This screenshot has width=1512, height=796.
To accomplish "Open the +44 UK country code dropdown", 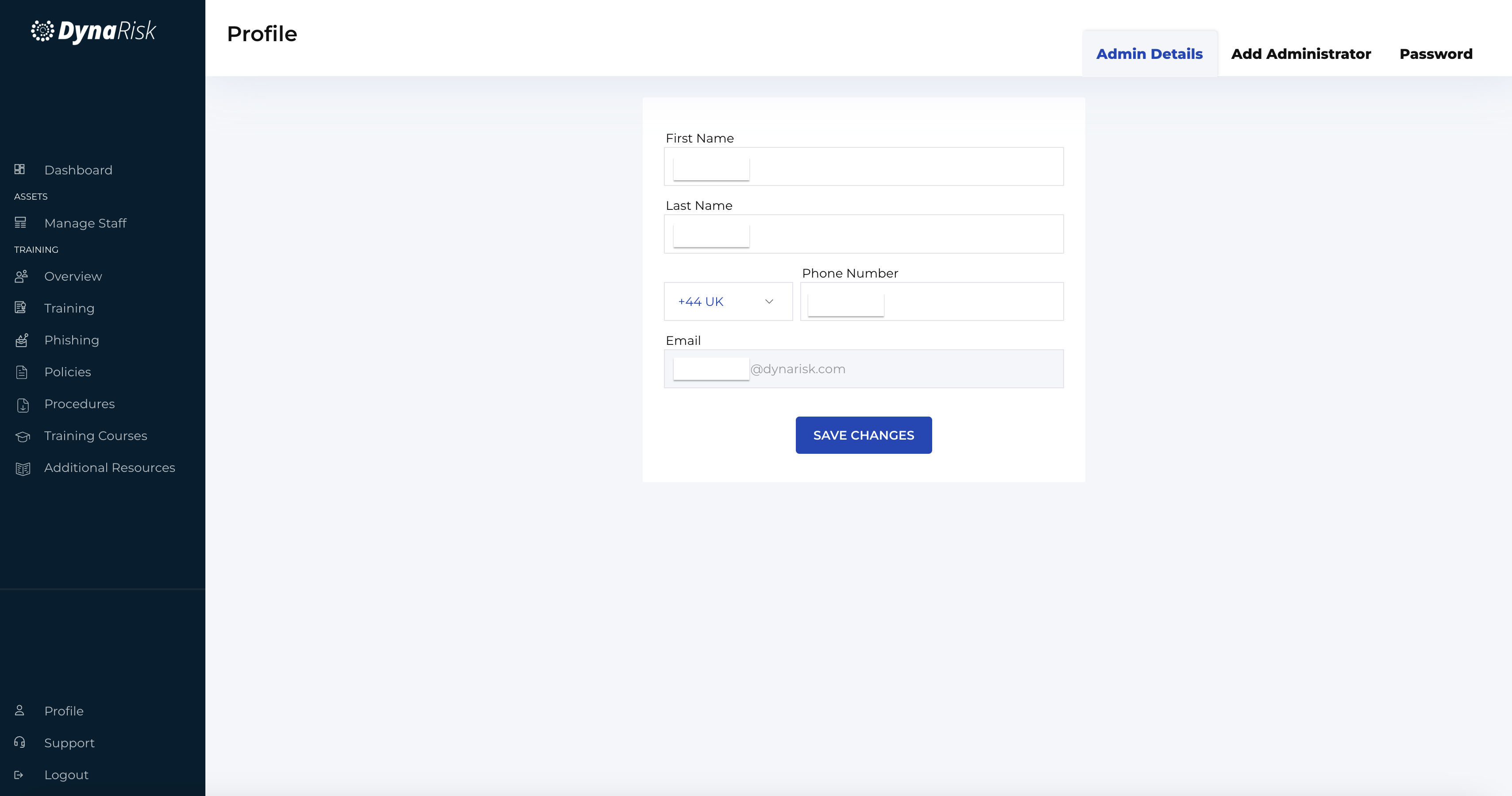I will coord(727,302).
